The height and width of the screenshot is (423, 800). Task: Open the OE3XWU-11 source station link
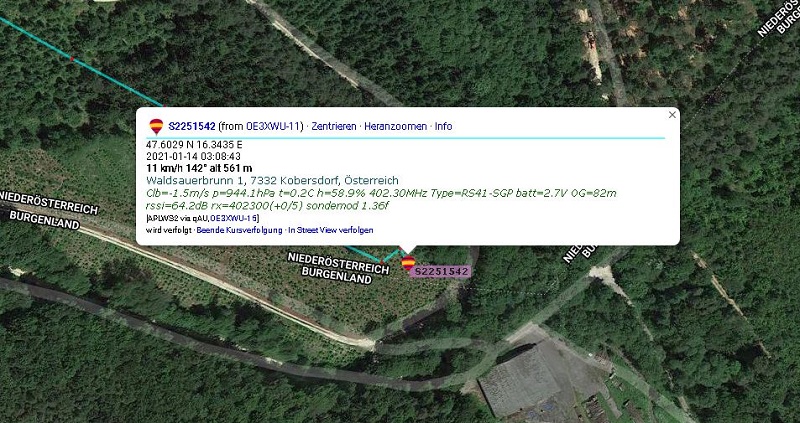coord(274,126)
